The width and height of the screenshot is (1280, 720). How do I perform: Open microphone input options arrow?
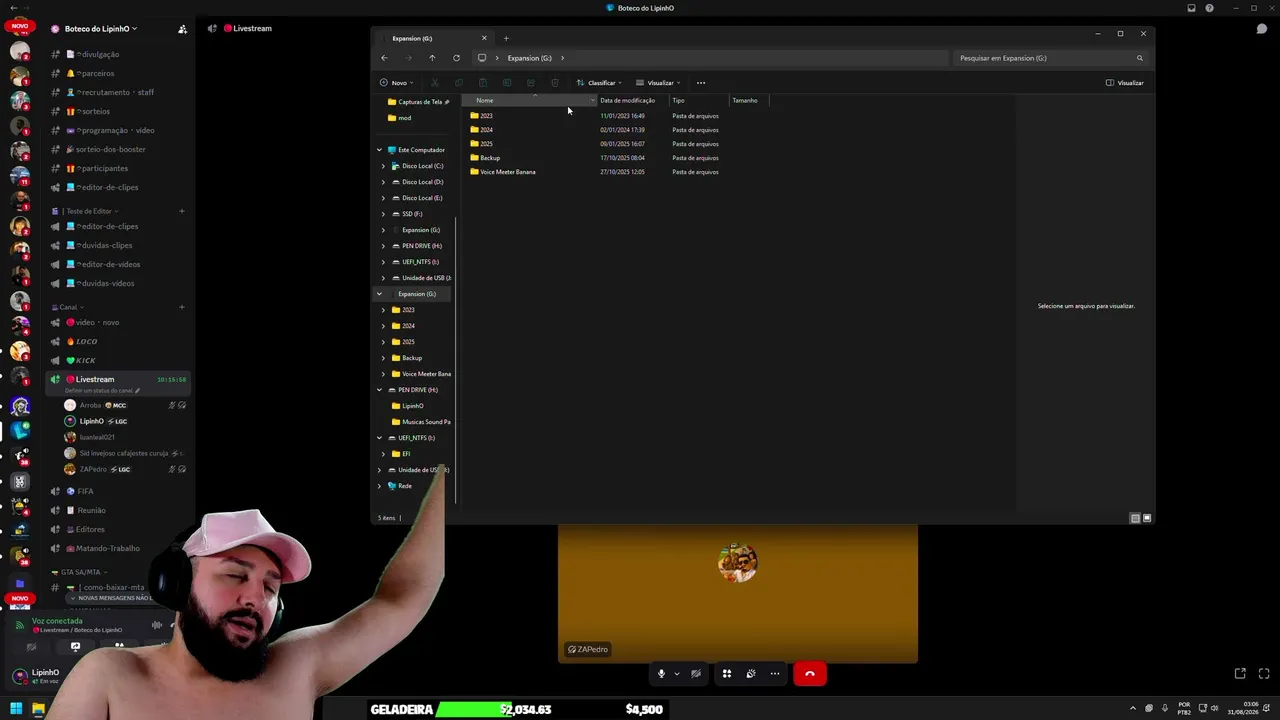pyautogui.click(x=677, y=674)
